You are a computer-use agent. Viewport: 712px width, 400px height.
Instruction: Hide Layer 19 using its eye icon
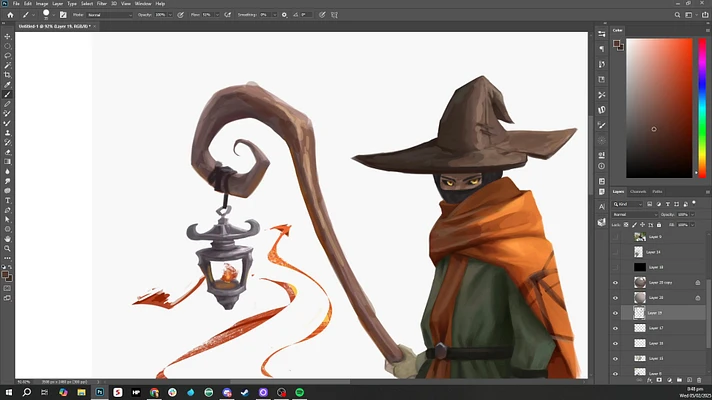615,313
